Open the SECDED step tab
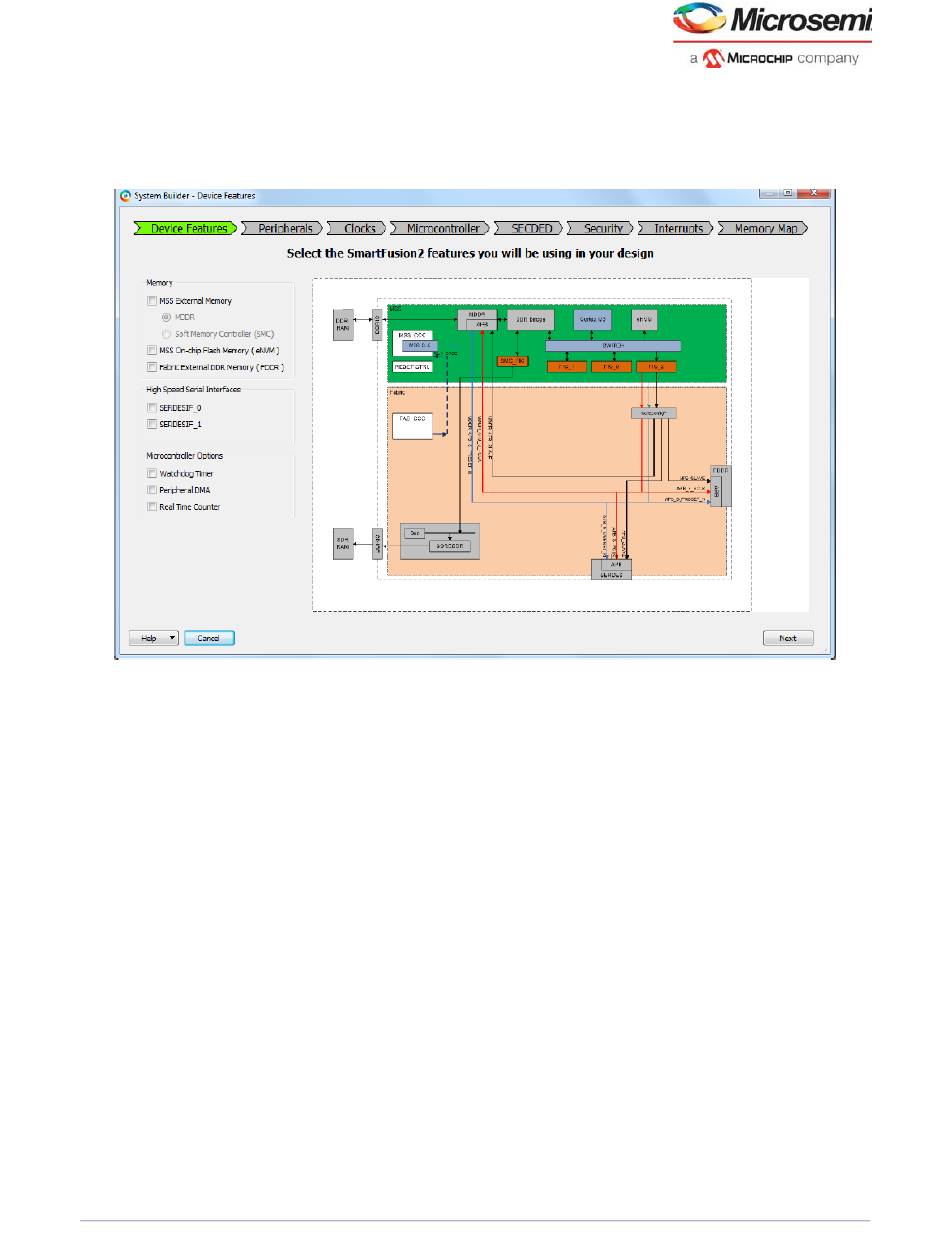 pyautogui.click(x=531, y=228)
